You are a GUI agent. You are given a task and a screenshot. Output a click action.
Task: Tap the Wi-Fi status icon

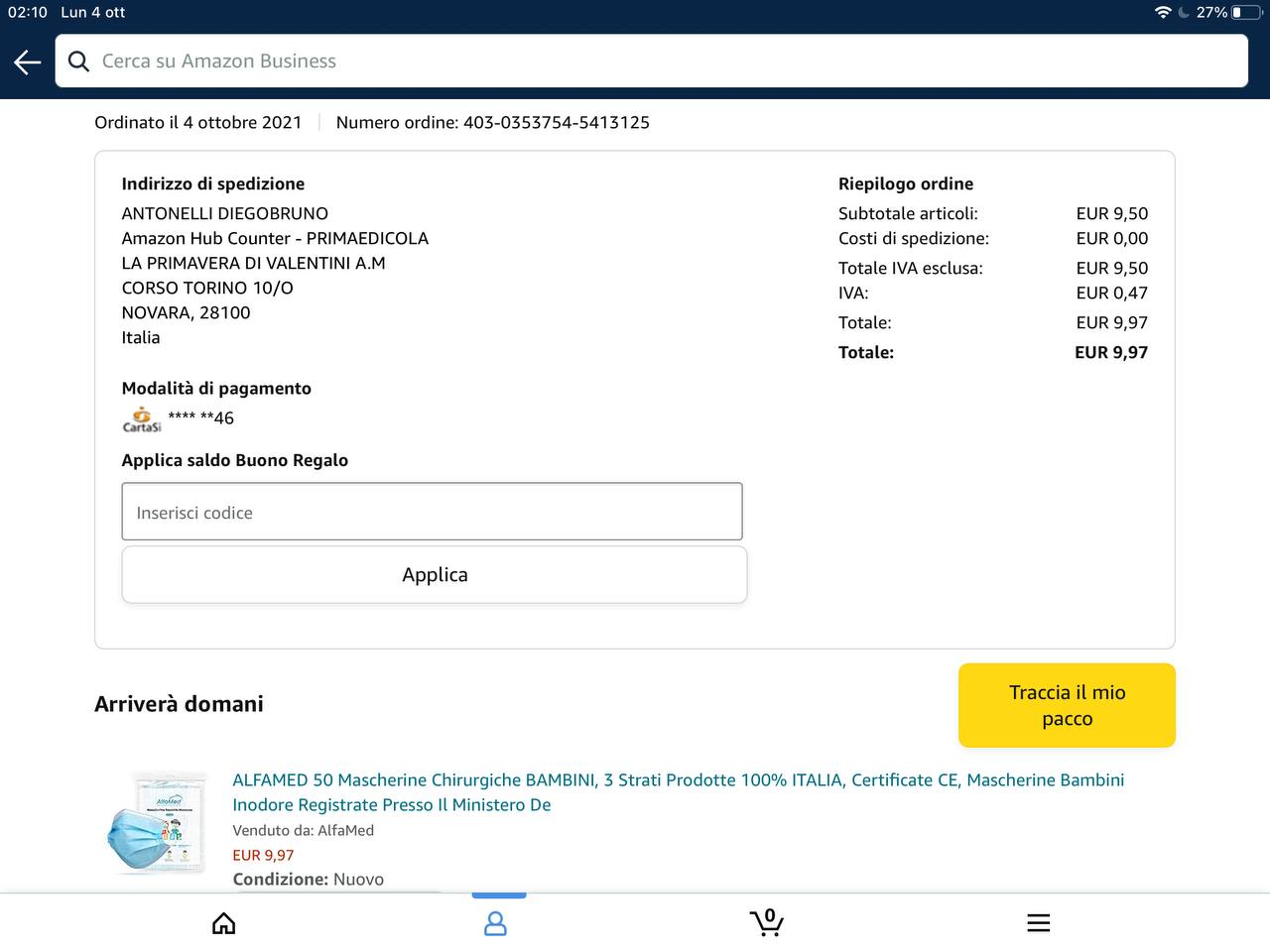1163,13
